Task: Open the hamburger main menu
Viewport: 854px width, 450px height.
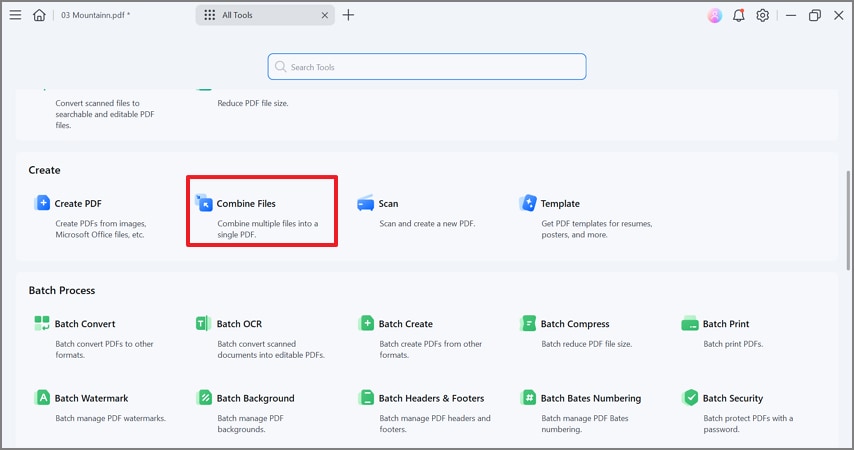Action: (x=15, y=15)
